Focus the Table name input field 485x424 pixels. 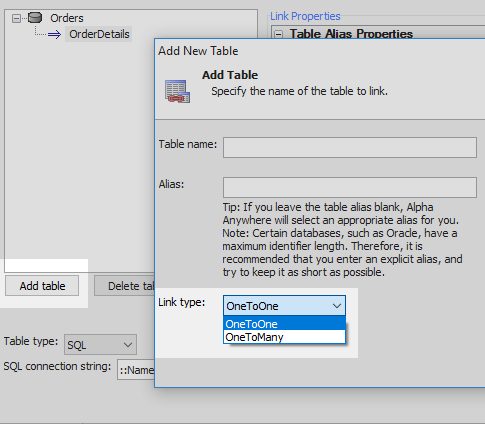pos(350,147)
